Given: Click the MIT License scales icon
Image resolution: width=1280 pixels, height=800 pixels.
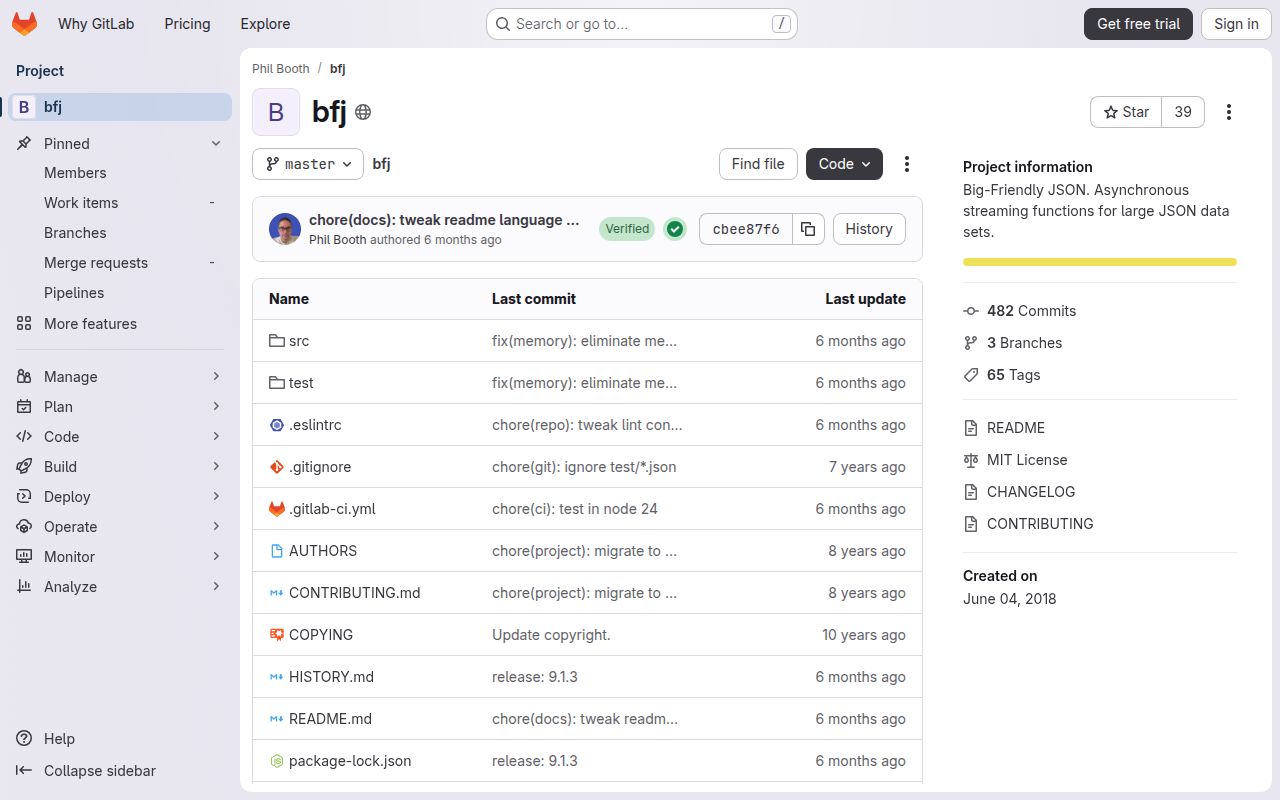Looking at the screenshot, I should (971, 460).
